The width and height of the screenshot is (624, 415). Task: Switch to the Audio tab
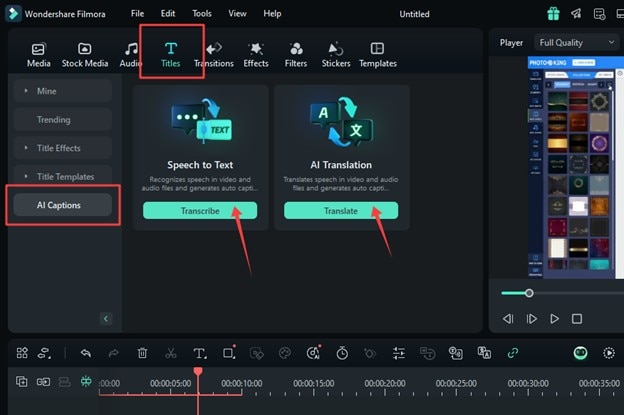[x=130, y=55]
